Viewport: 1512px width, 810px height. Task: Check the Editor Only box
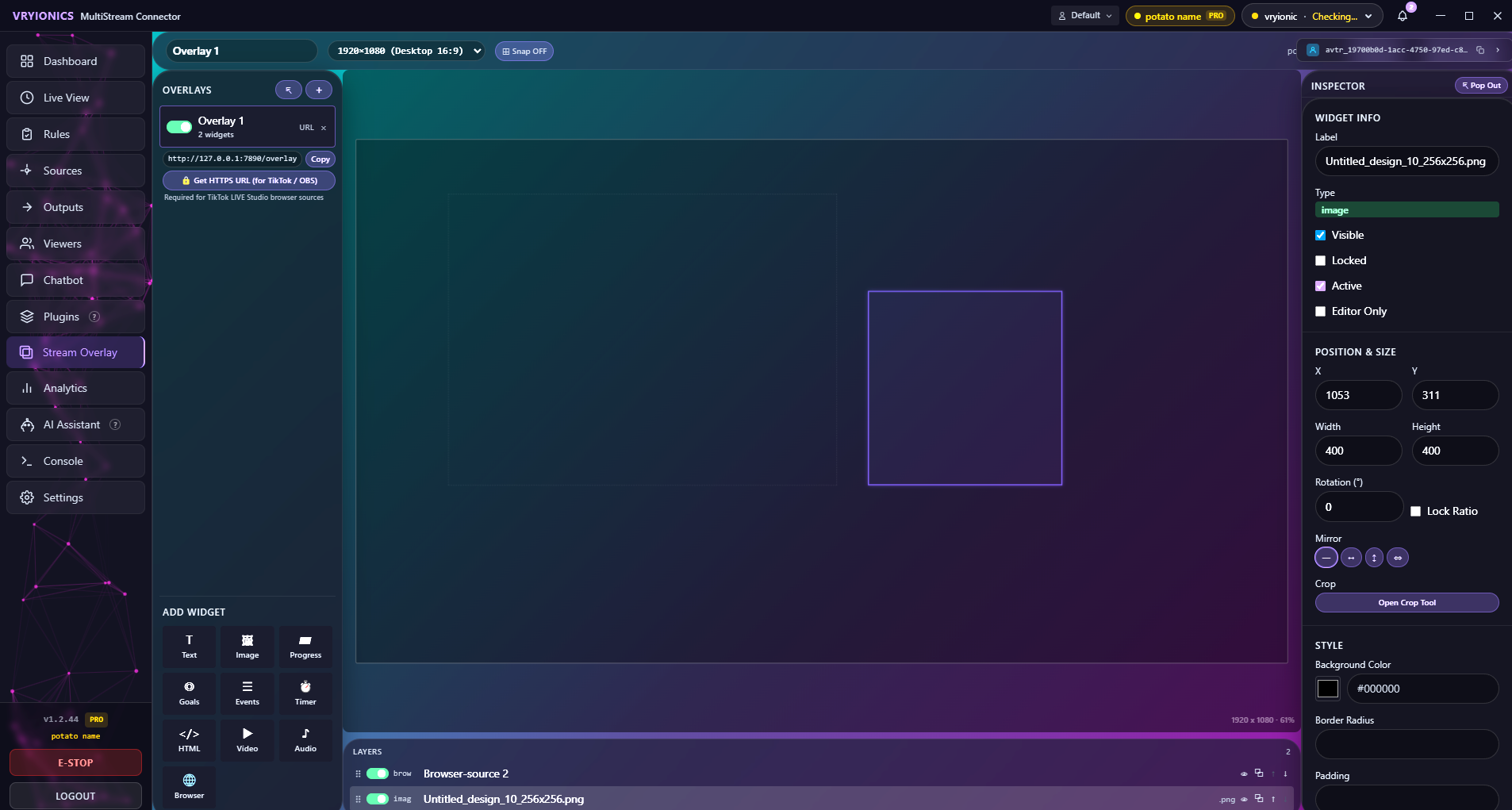(1321, 312)
